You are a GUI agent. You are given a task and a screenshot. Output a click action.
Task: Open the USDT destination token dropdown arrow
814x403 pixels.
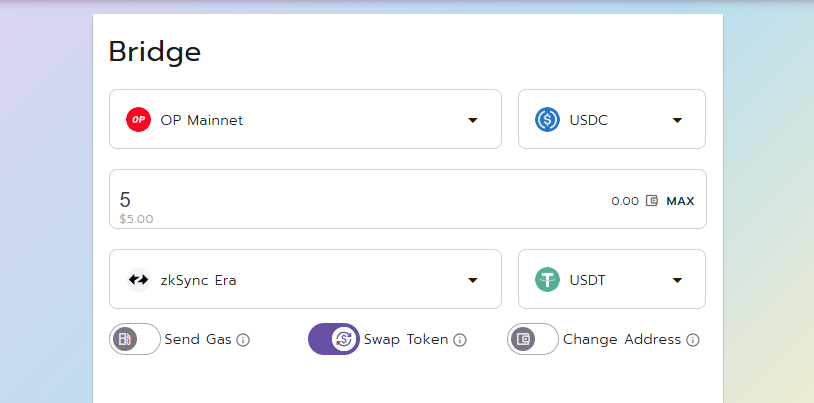click(677, 280)
